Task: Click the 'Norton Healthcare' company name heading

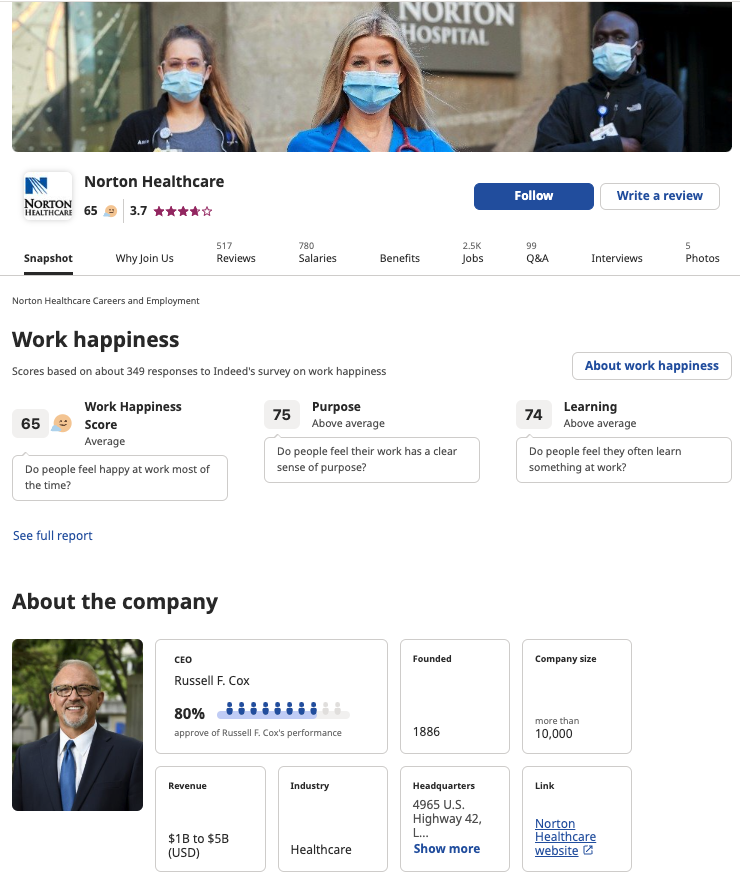Action: coord(154,181)
